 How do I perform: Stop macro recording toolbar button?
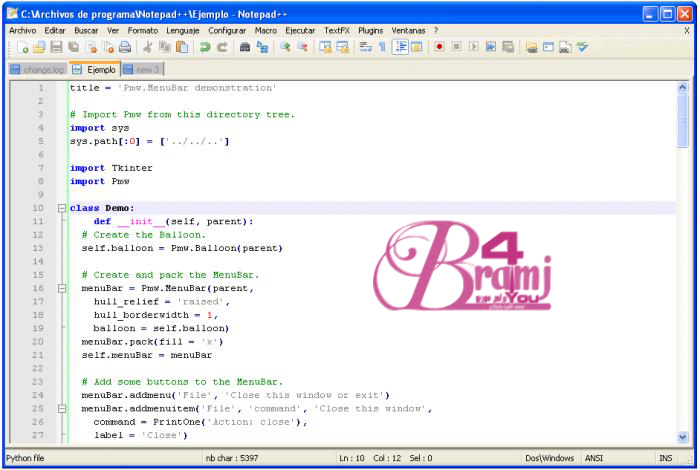(456, 47)
